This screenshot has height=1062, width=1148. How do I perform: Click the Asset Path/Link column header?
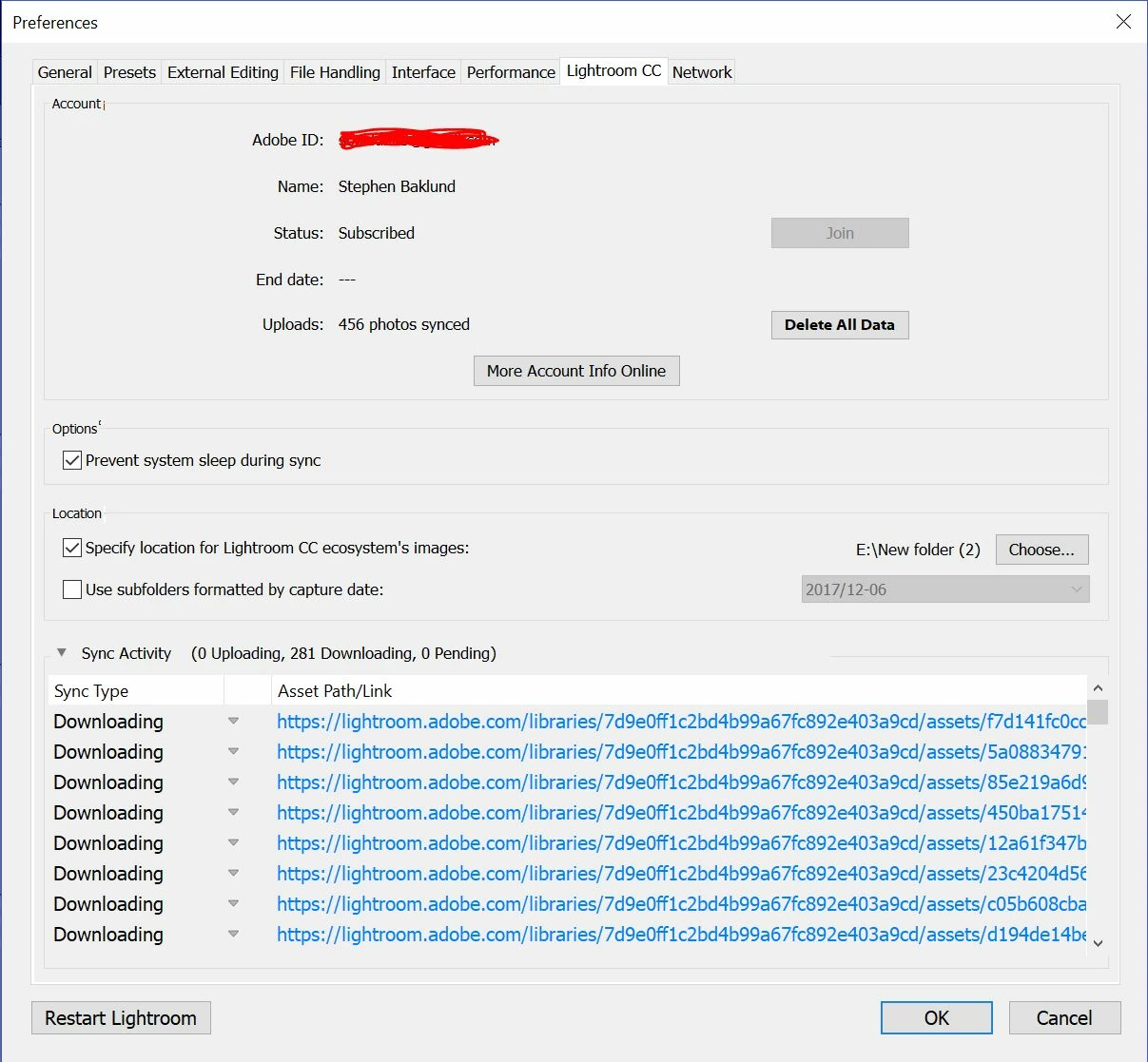pos(679,691)
